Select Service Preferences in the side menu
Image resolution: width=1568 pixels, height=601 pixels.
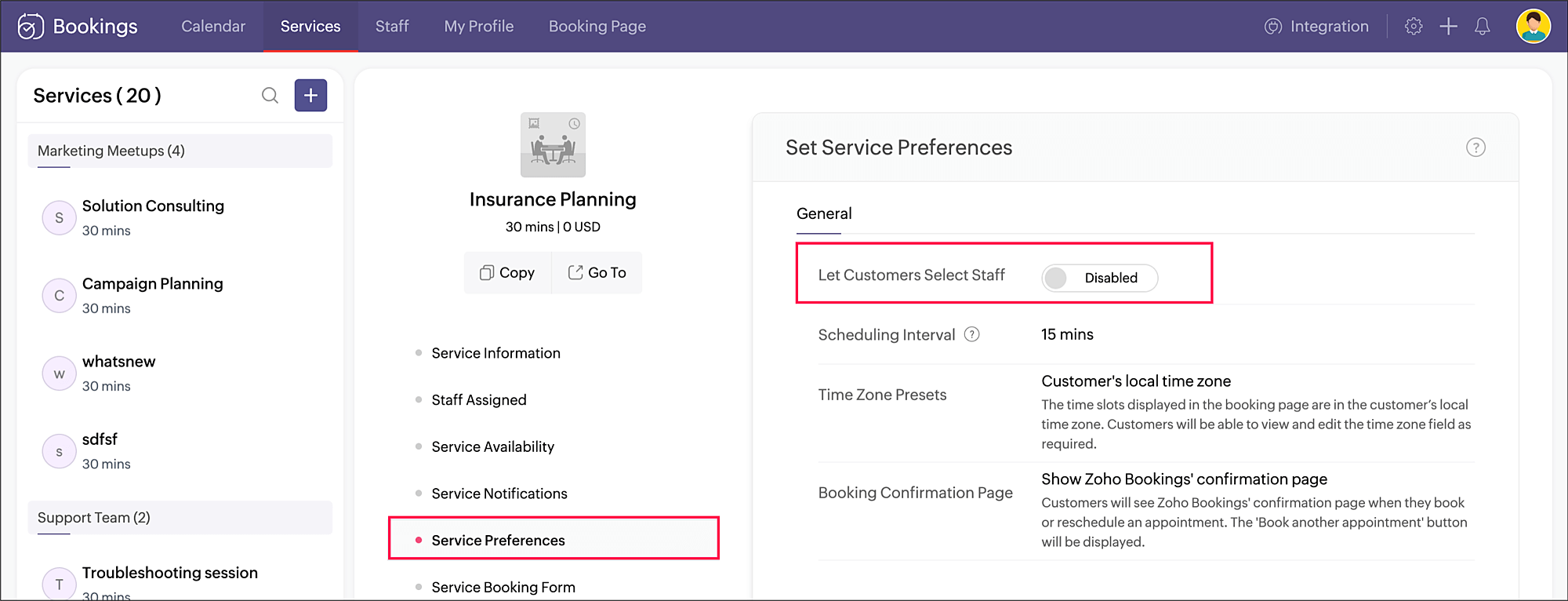pyautogui.click(x=498, y=541)
